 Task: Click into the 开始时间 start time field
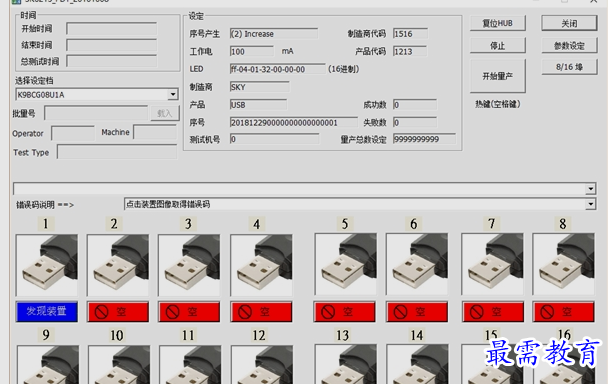click(x=112, y=29)
